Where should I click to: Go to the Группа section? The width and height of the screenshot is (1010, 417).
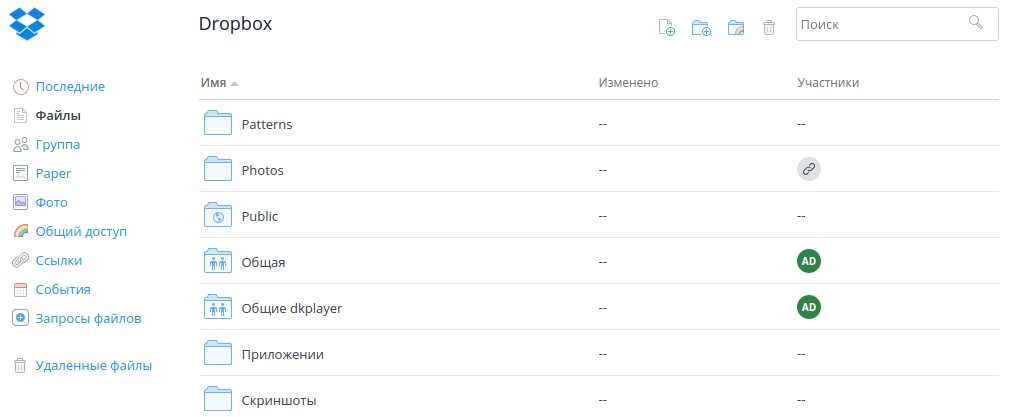click(x=58, y=144)
